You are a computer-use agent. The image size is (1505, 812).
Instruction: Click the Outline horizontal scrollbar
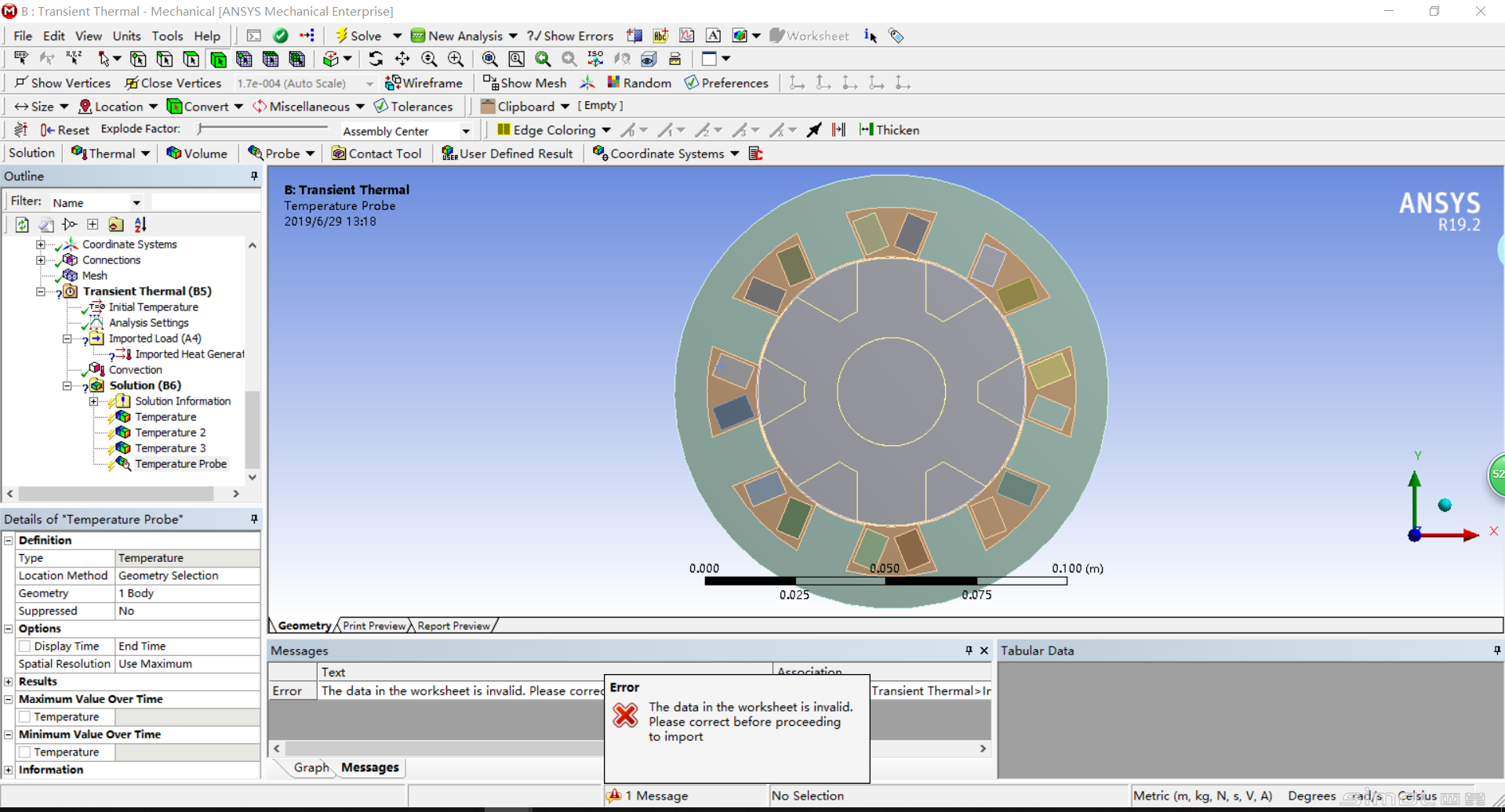point(116,494)
